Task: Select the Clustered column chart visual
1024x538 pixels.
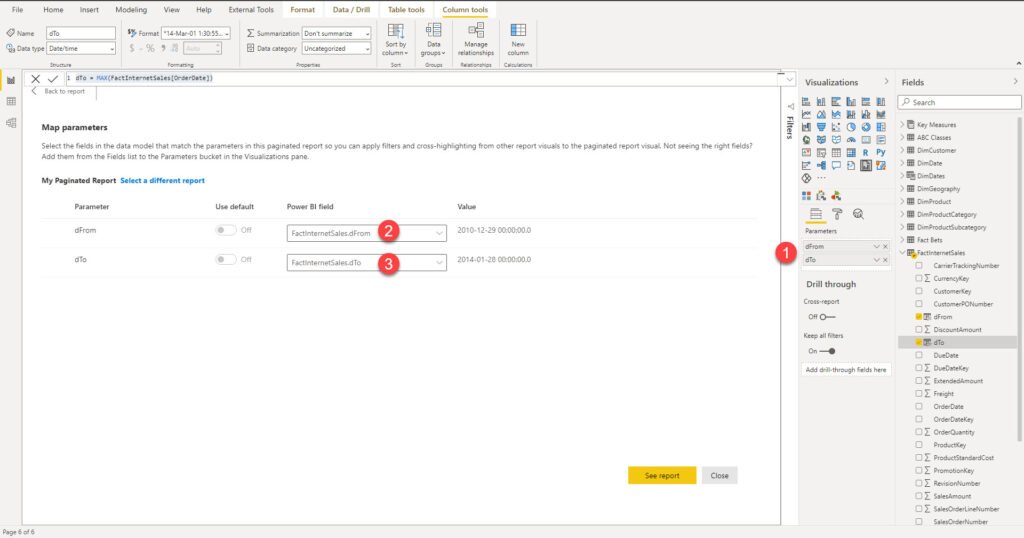Action: tap(851, 101)
